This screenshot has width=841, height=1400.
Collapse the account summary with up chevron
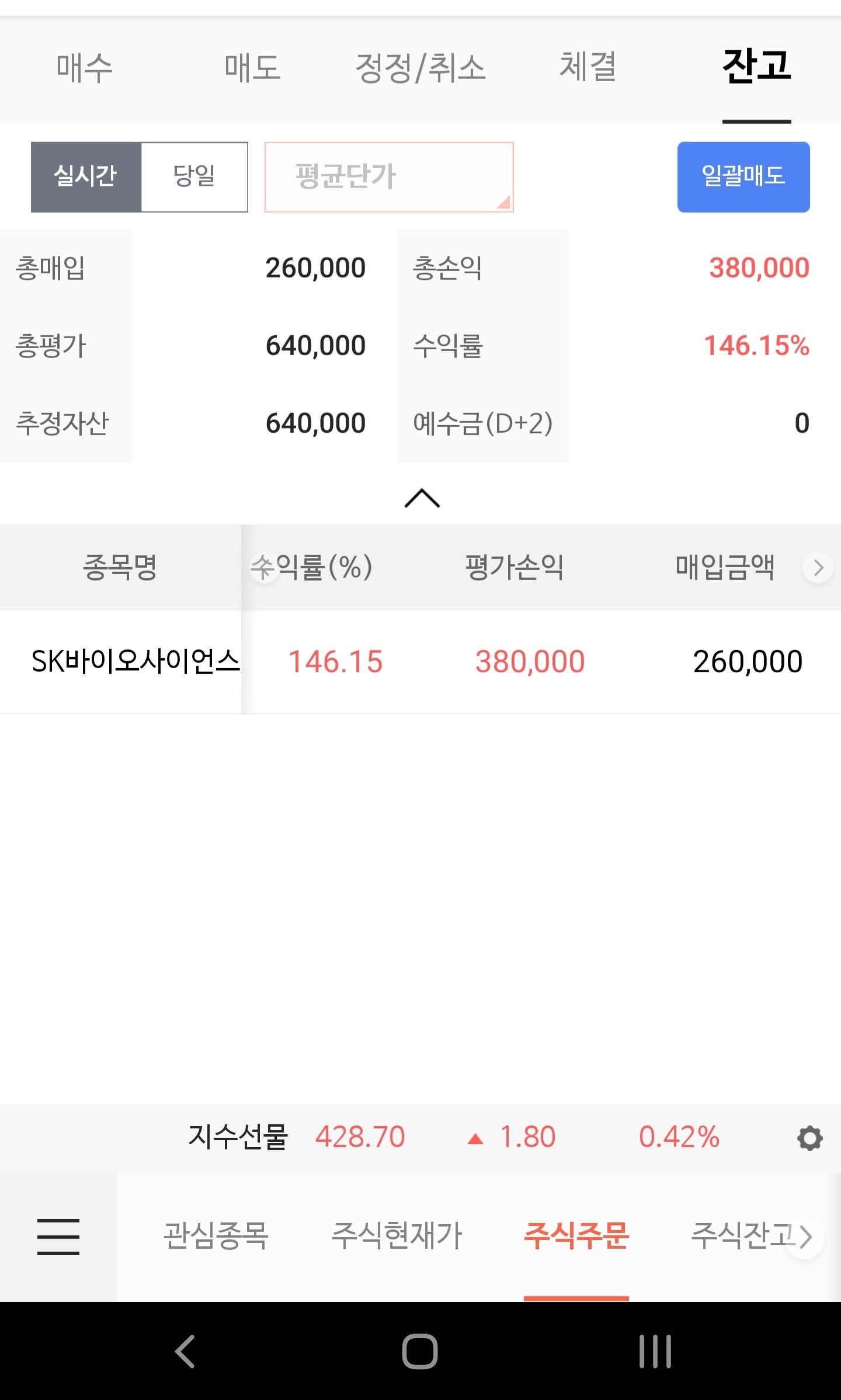click(x=422, y=498)
